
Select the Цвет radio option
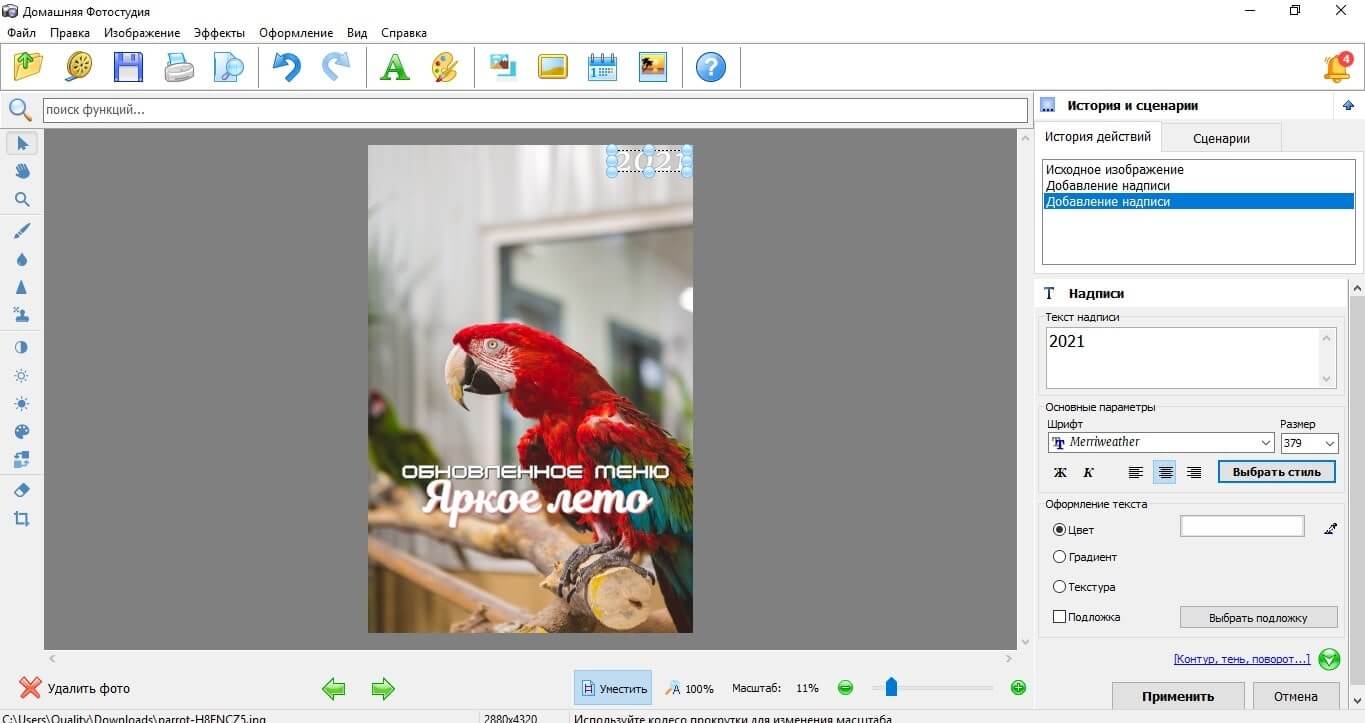click(x=1060, y=529)
